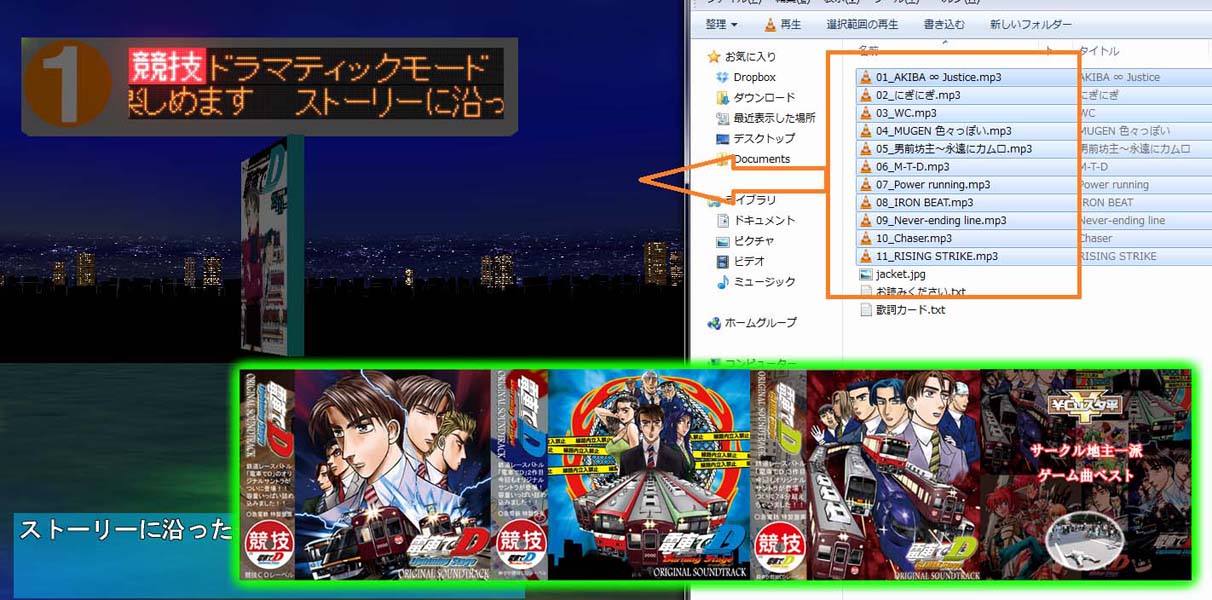Click the ミュージック note icon

click(x=723, y=282)
